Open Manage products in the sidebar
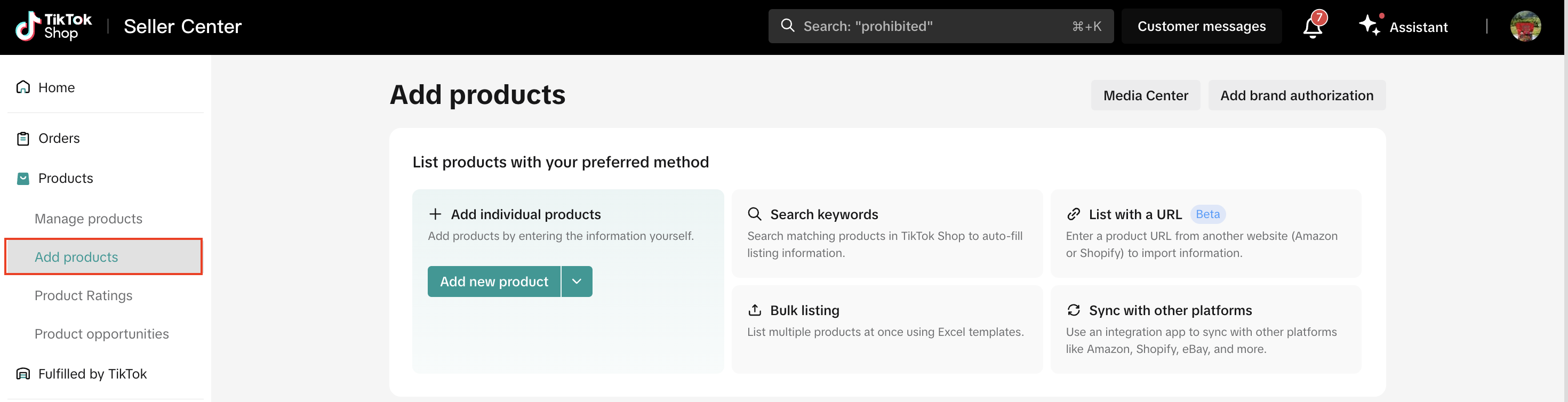1568x402 pixels. click(88, 219)
